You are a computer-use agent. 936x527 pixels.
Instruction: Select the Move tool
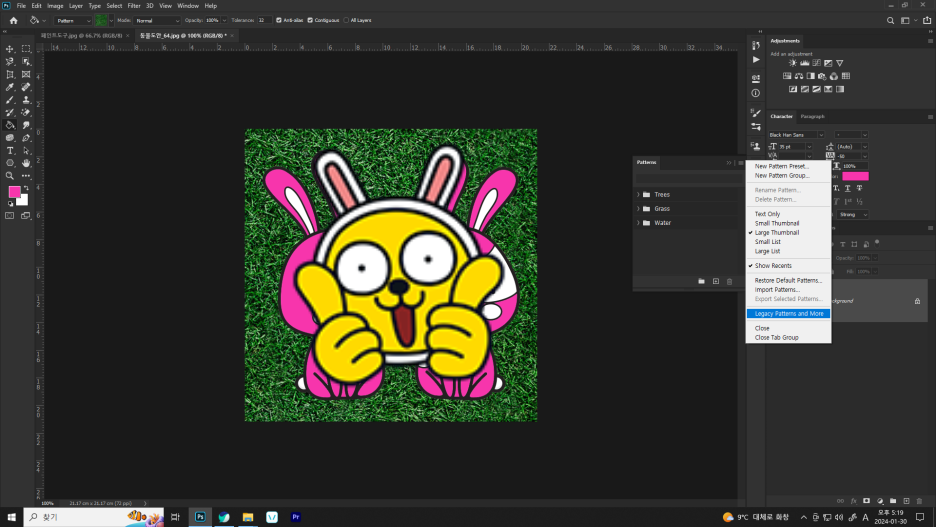click(x=10, y=49)
